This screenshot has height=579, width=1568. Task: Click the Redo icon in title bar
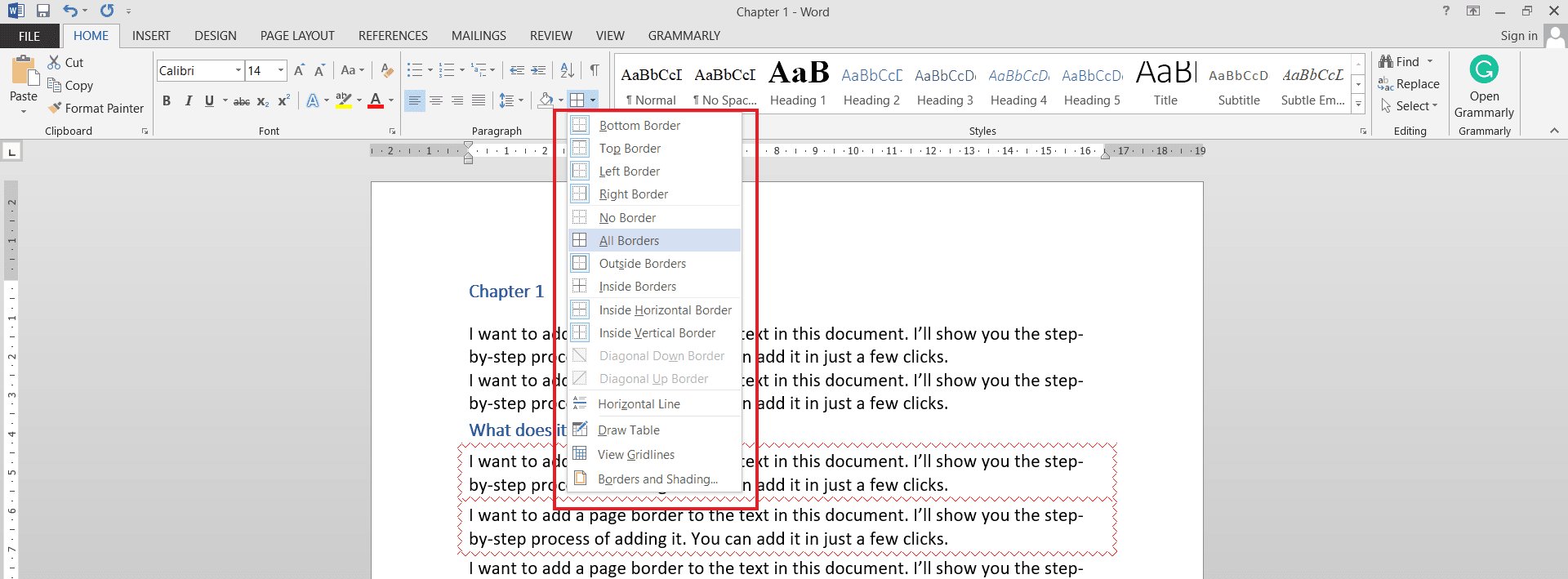click(107, 11)
